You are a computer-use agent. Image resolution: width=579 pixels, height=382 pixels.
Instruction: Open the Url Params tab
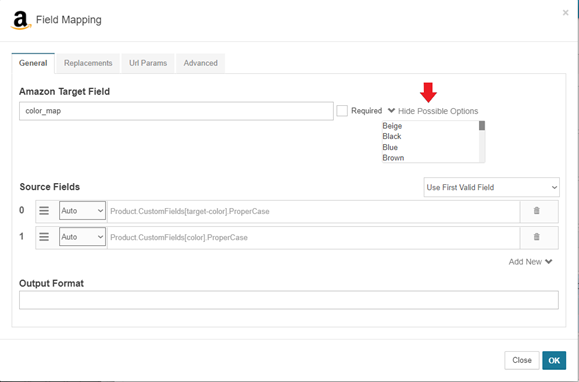(148, 63)
